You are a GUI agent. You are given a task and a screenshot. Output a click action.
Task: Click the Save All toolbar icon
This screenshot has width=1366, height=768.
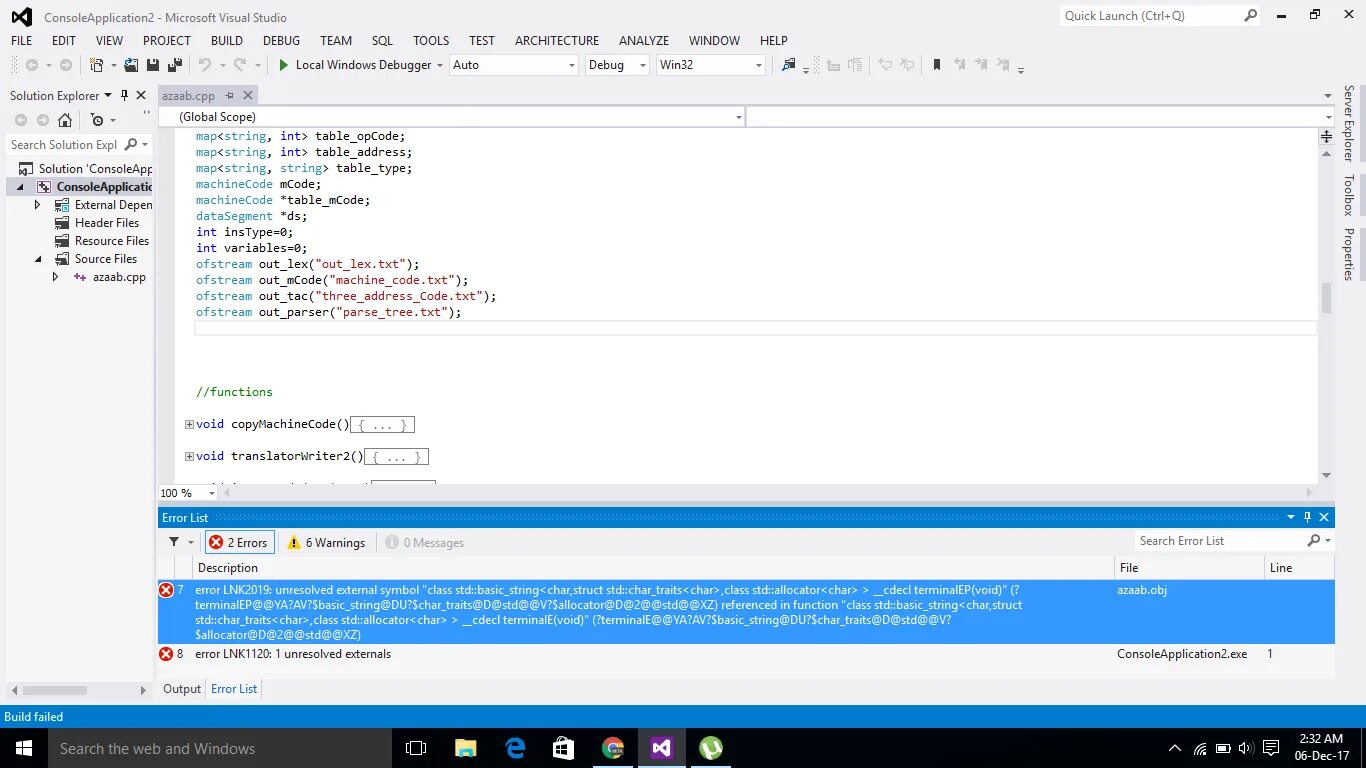[174, 65]
